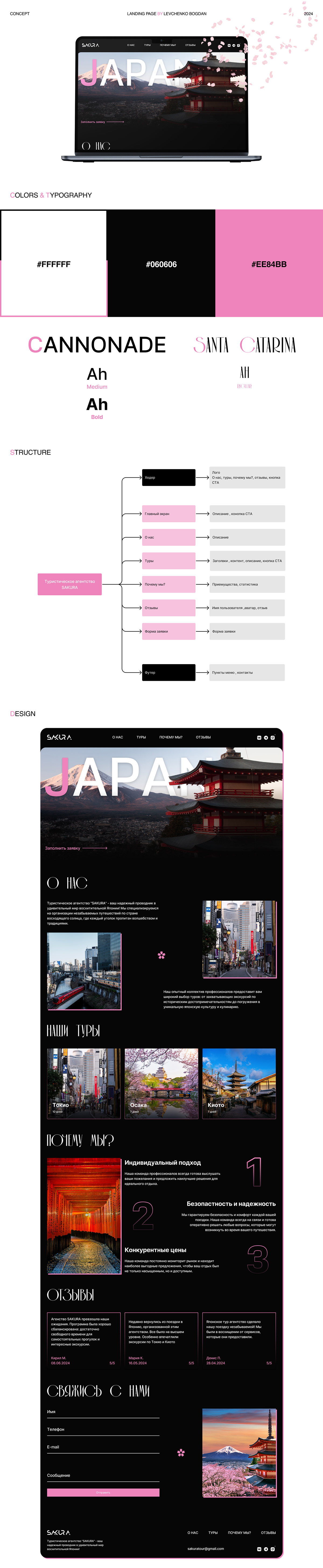Click the Почему мы? structure block
323x1568 pixels.
(169, 584)
